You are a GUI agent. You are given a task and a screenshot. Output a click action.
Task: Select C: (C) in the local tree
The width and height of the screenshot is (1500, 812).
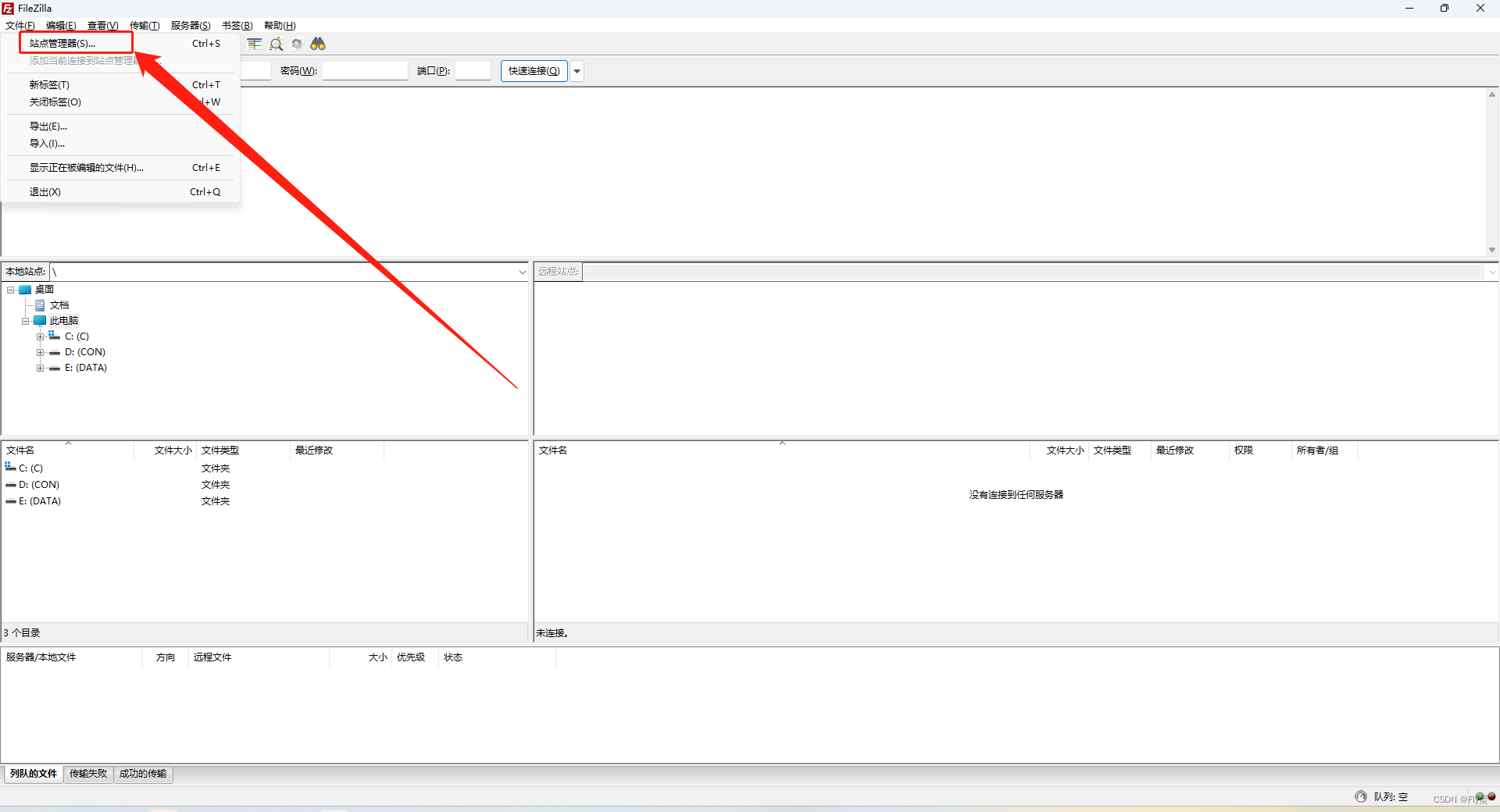(77, 337)
